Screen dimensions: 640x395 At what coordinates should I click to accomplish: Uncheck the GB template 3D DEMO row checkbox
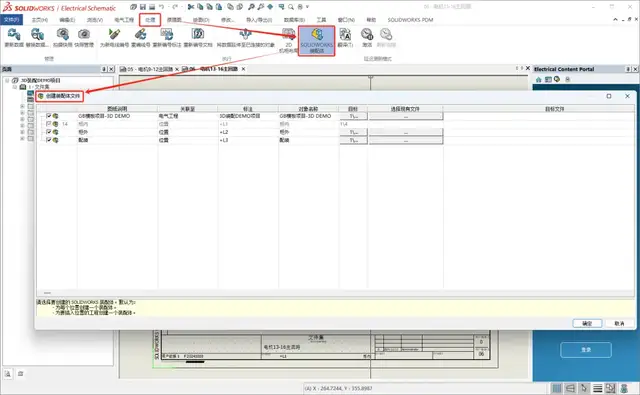click(49, 116)
